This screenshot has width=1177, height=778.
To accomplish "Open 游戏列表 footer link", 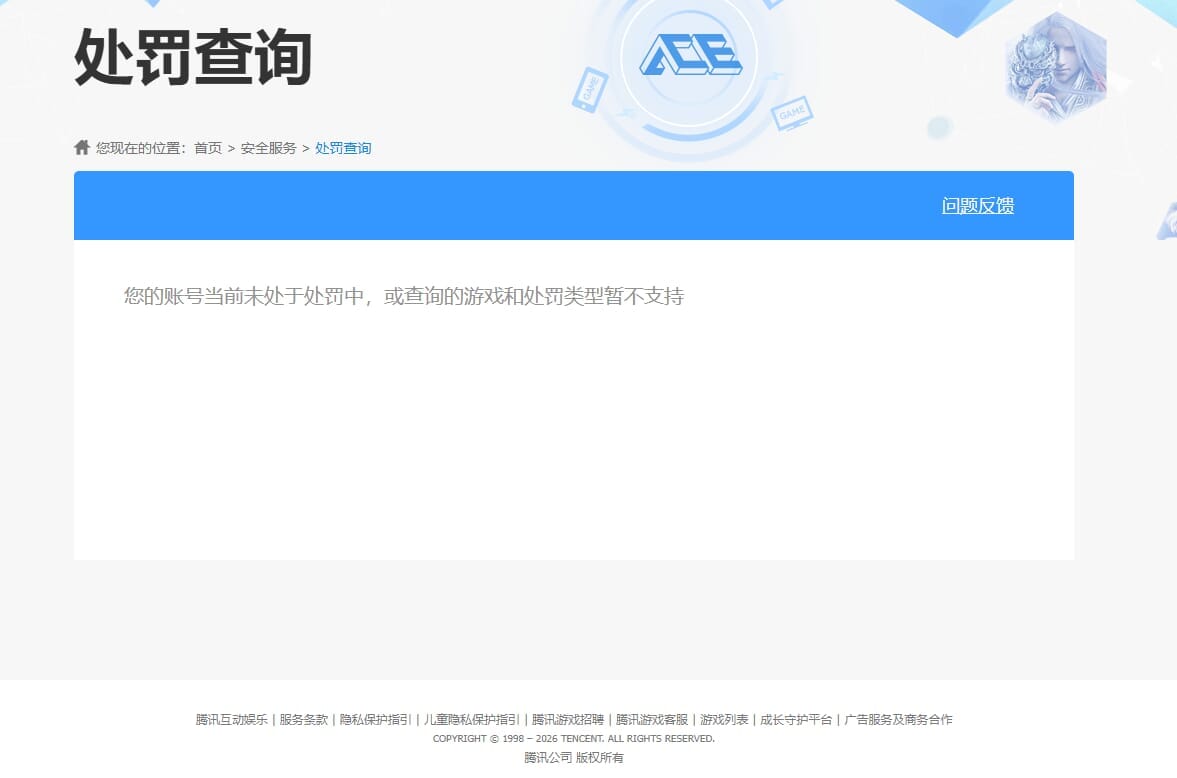I will [724, 719].
